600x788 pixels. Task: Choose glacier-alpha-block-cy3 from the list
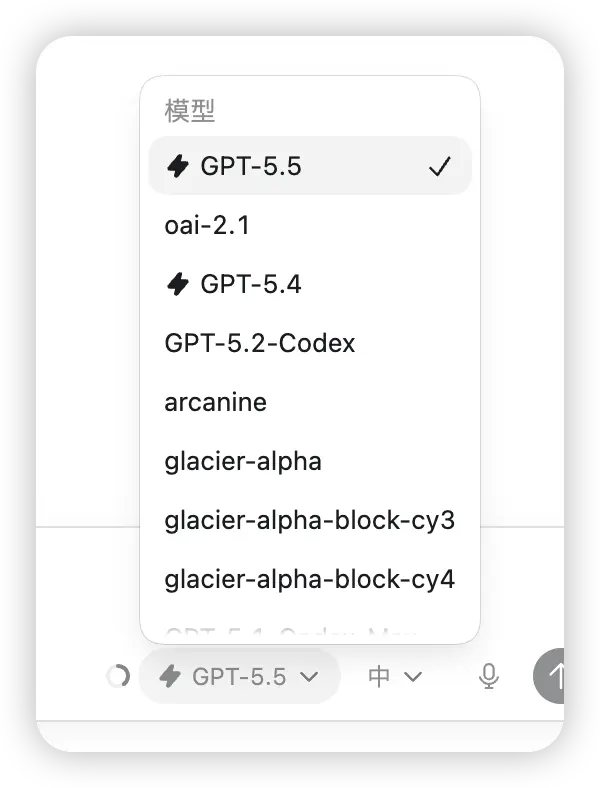[310, 520]
